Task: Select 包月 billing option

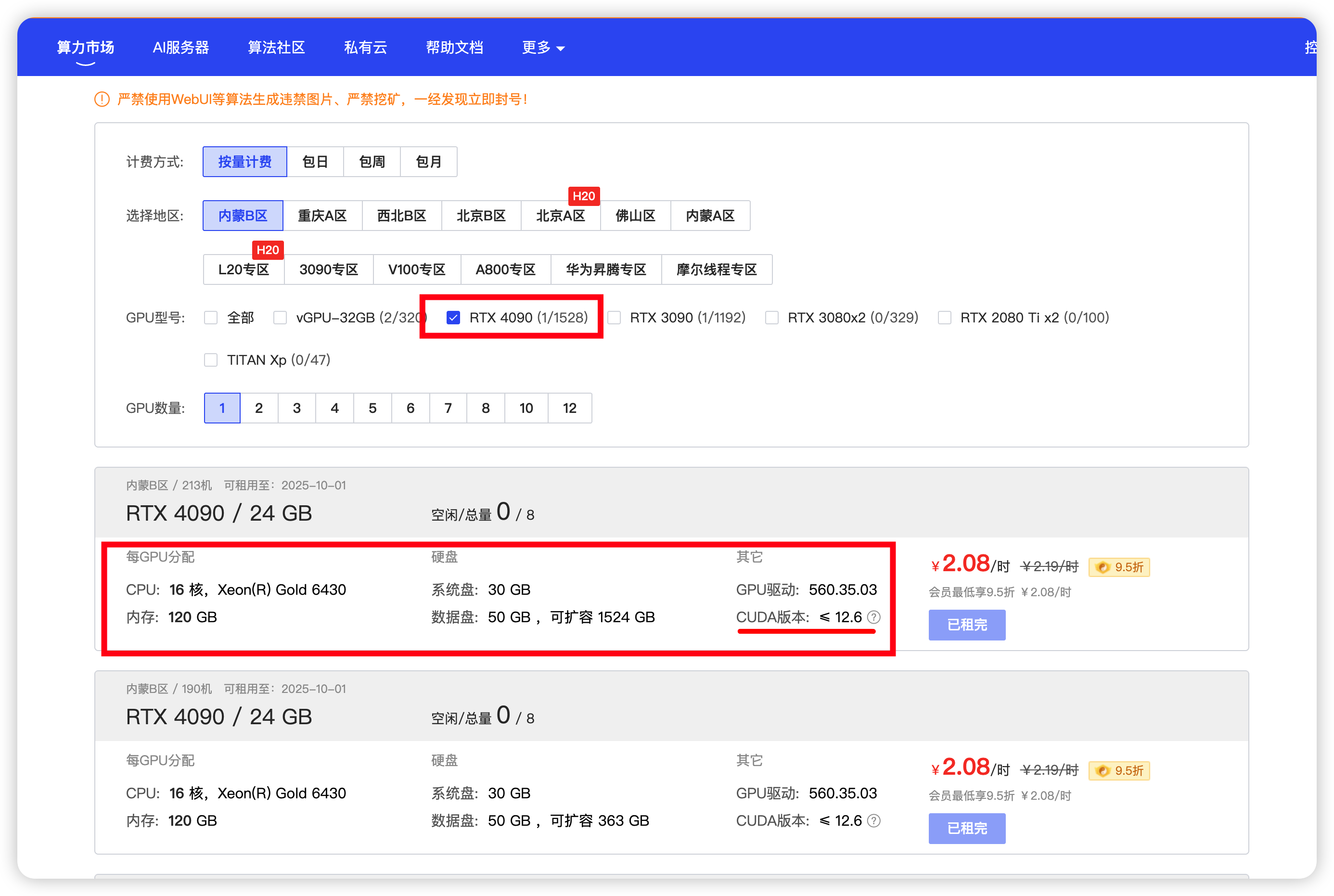Action: [428, 162]
